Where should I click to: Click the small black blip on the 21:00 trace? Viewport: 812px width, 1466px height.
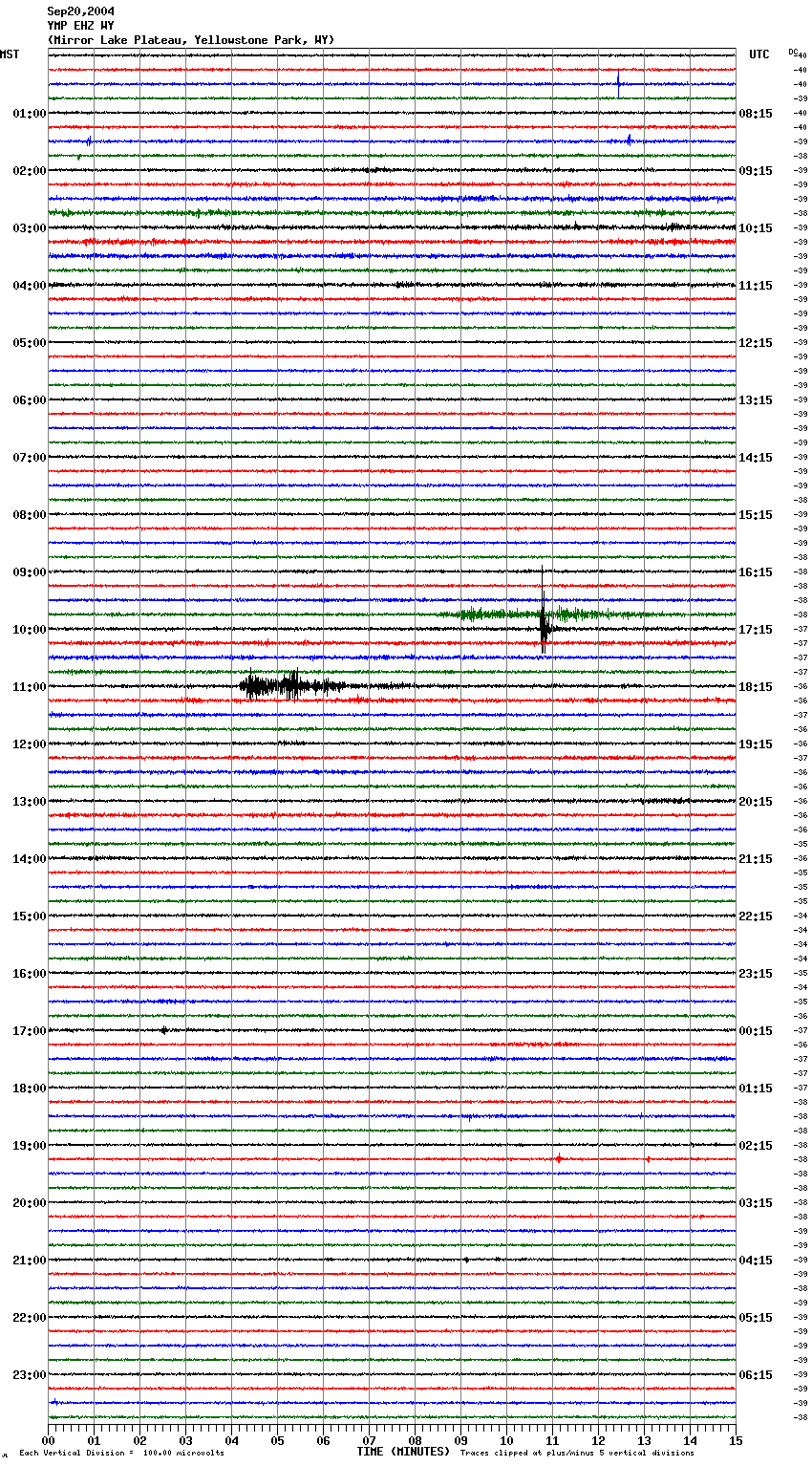(x=466, y=1260)
